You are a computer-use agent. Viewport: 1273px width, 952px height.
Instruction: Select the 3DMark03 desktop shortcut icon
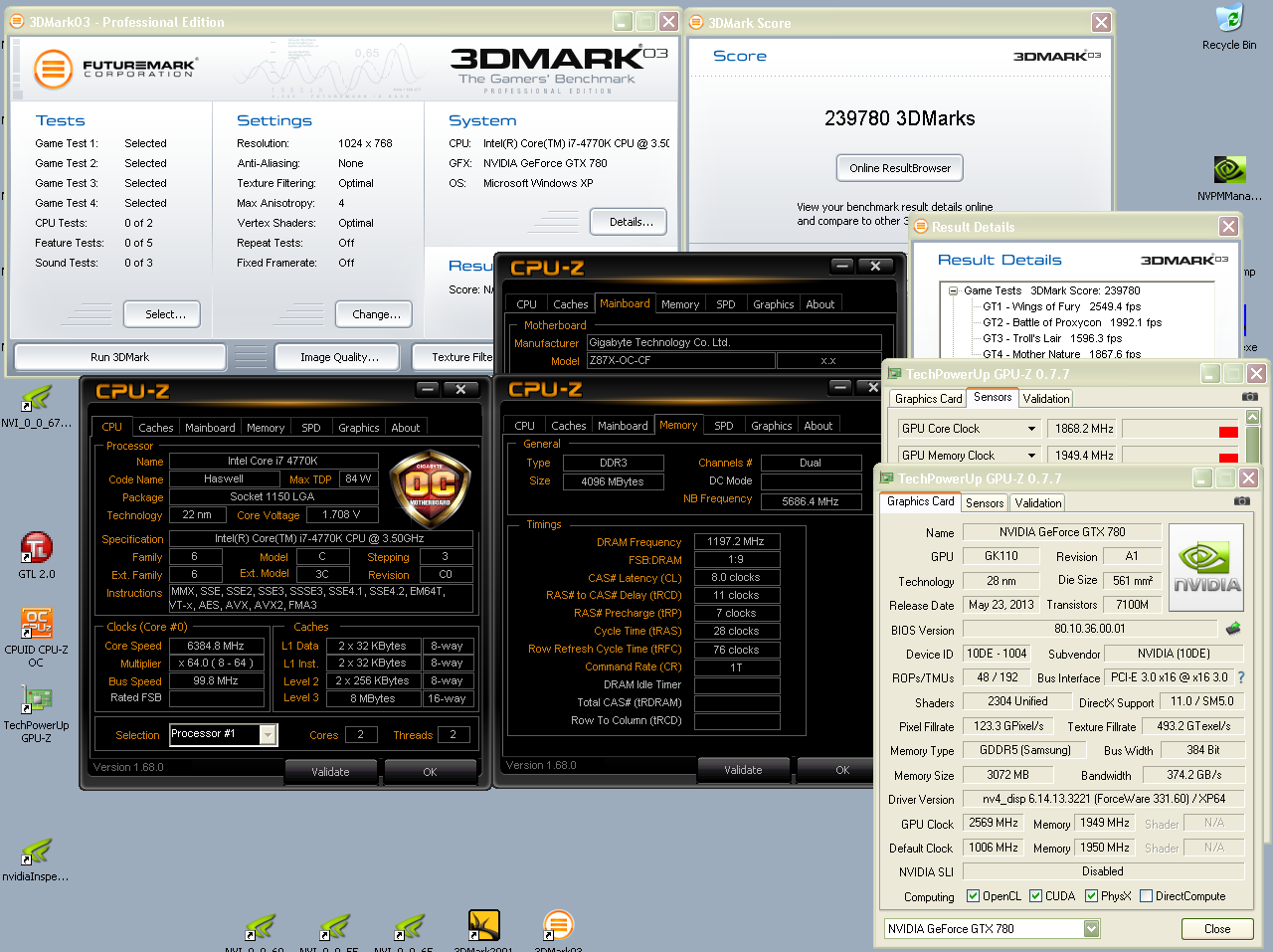pyautogui.click(x=558, y=931)
